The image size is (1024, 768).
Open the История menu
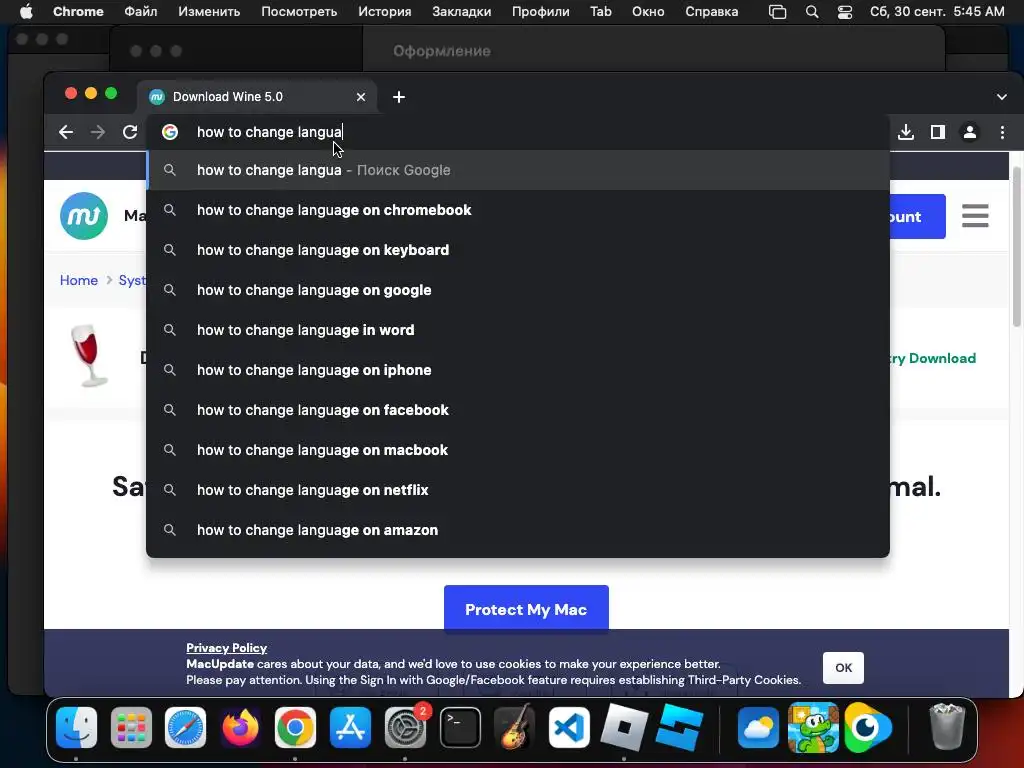click(385, 12)
